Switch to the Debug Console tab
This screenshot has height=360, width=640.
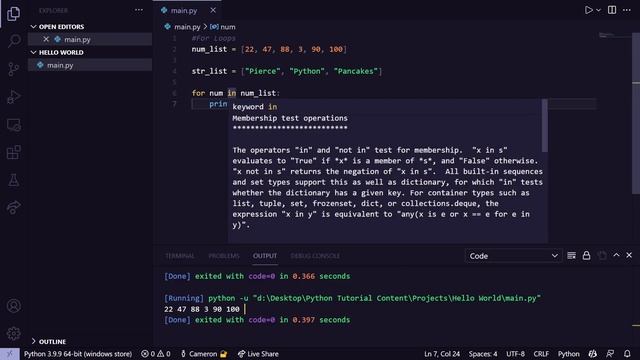click(x=315, y=256)
